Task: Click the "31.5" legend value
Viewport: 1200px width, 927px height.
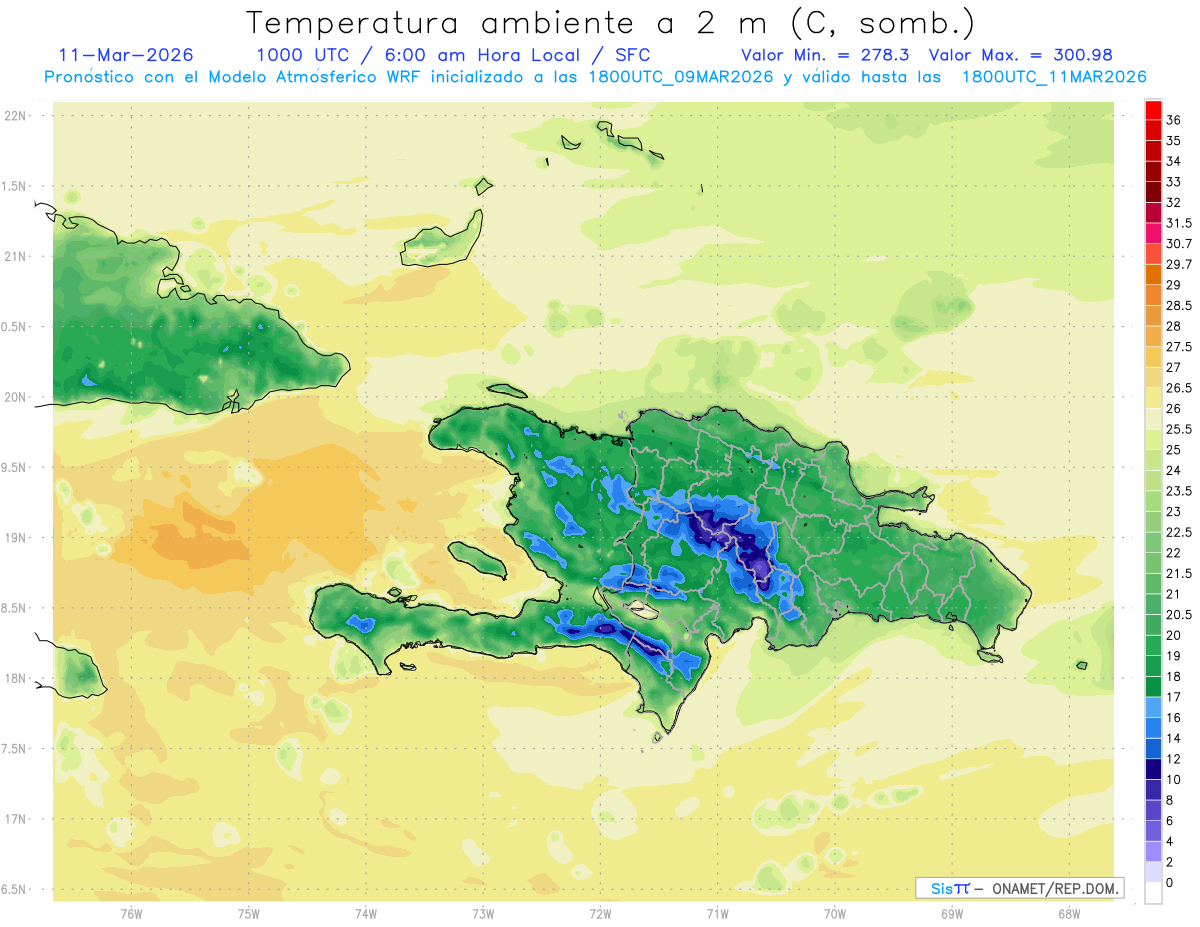Action: 1179,223
